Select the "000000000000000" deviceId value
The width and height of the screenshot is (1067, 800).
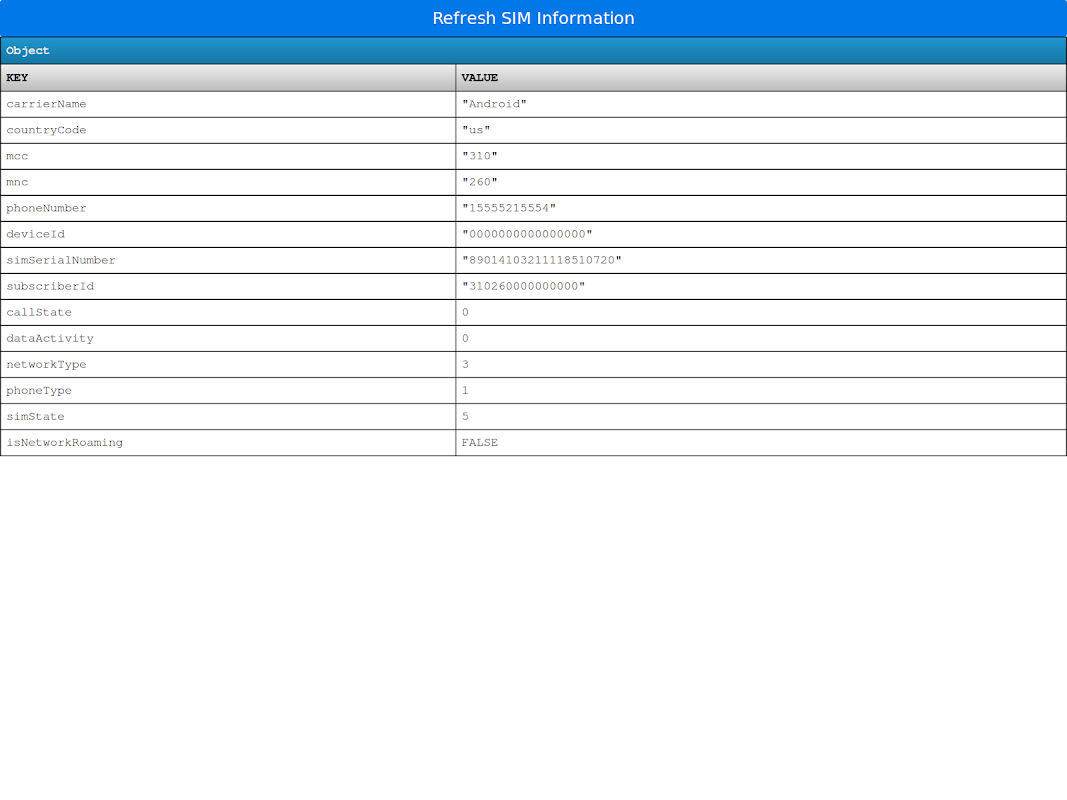click(761, 234)
